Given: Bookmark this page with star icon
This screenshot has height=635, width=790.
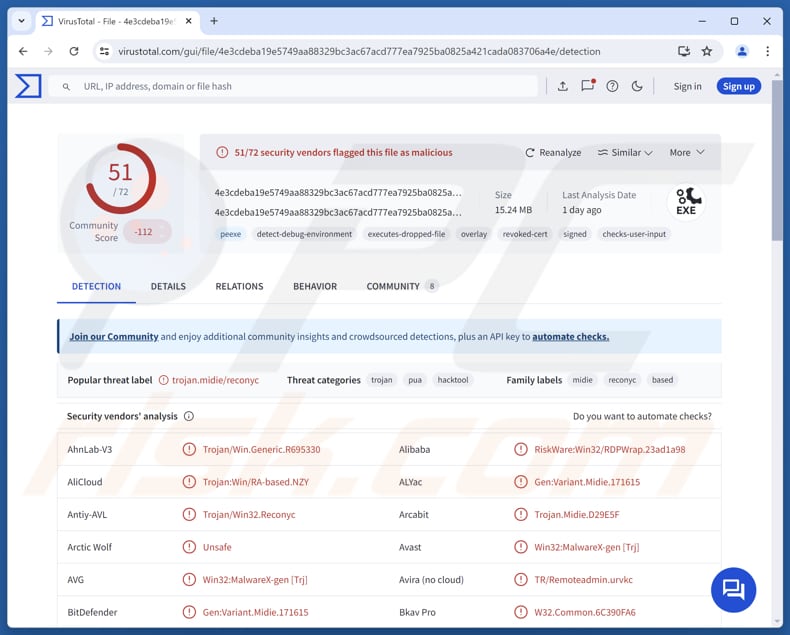Looking at the screenshot, I should click(707, 51).
